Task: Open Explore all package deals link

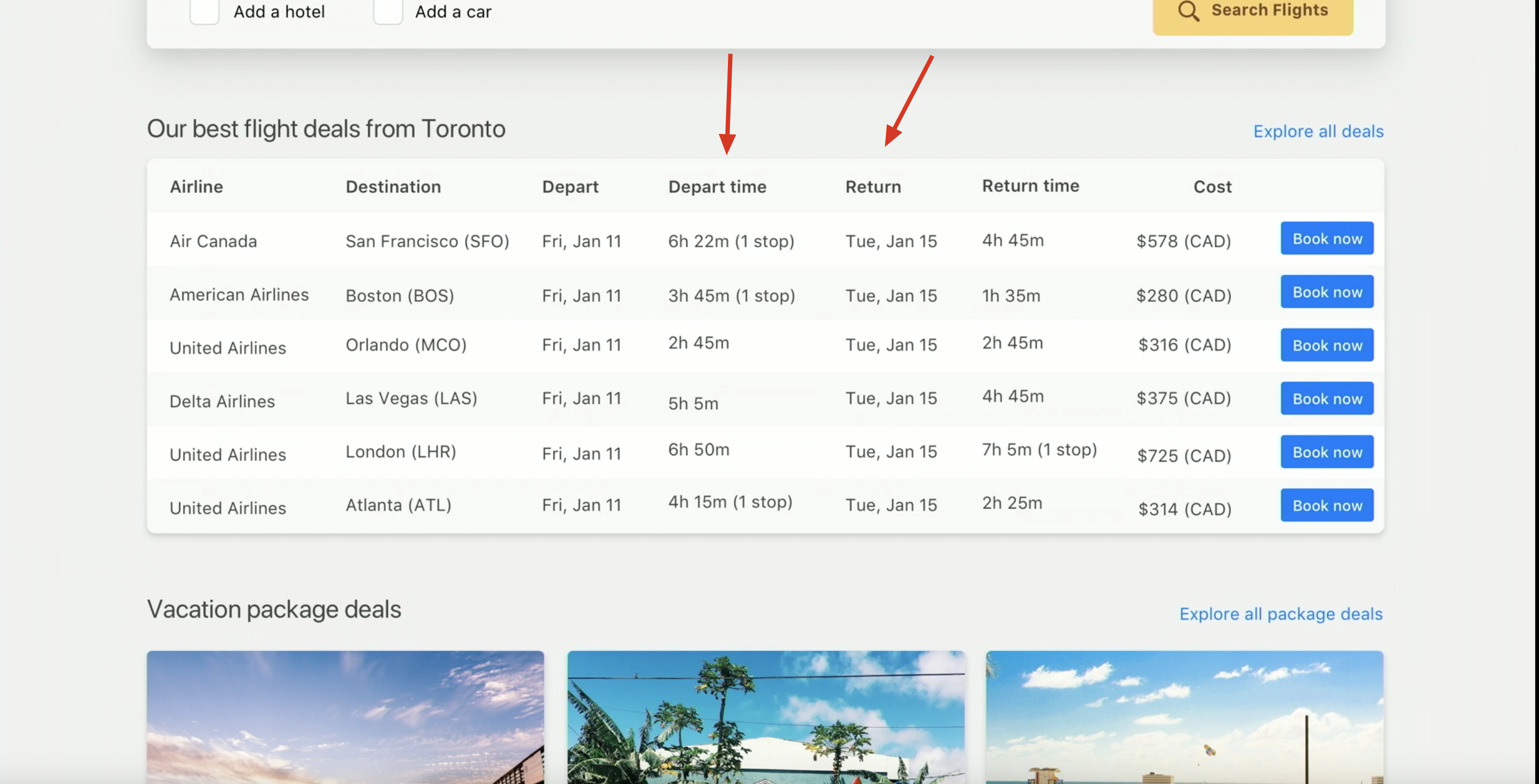Action: [x=1280, y=614]
